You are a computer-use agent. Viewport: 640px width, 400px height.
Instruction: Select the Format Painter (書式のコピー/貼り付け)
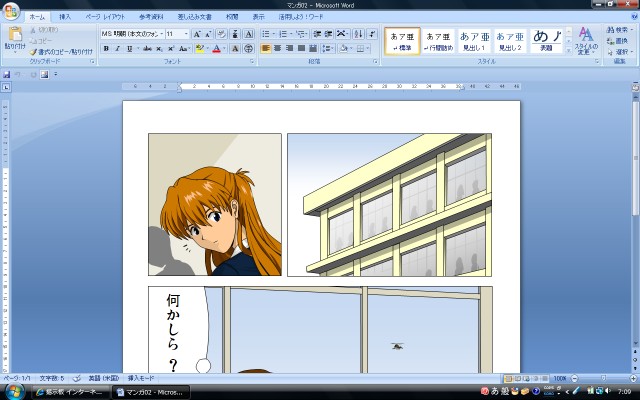tap(63, 51)
